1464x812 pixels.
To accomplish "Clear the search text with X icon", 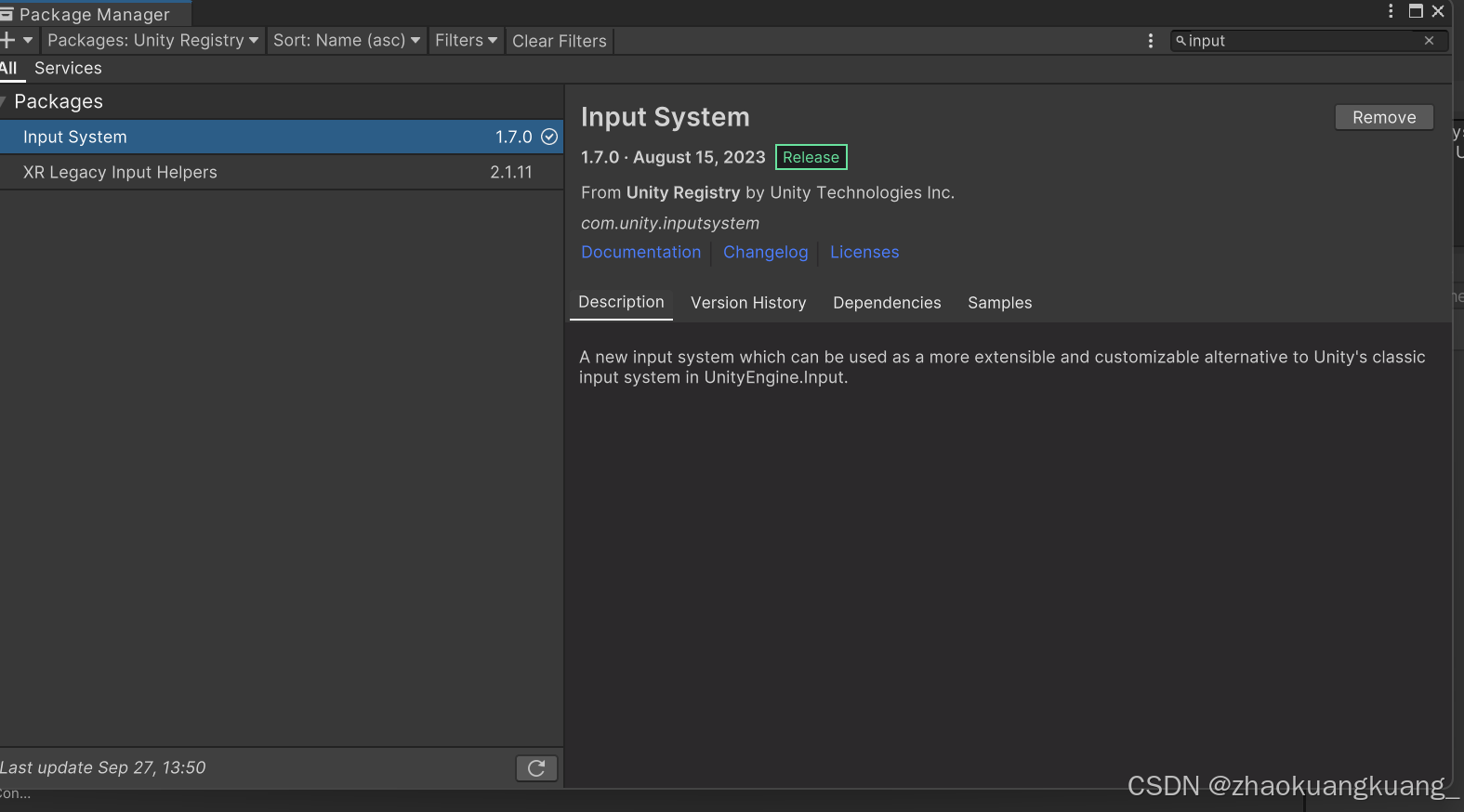I will point(1429,41).
